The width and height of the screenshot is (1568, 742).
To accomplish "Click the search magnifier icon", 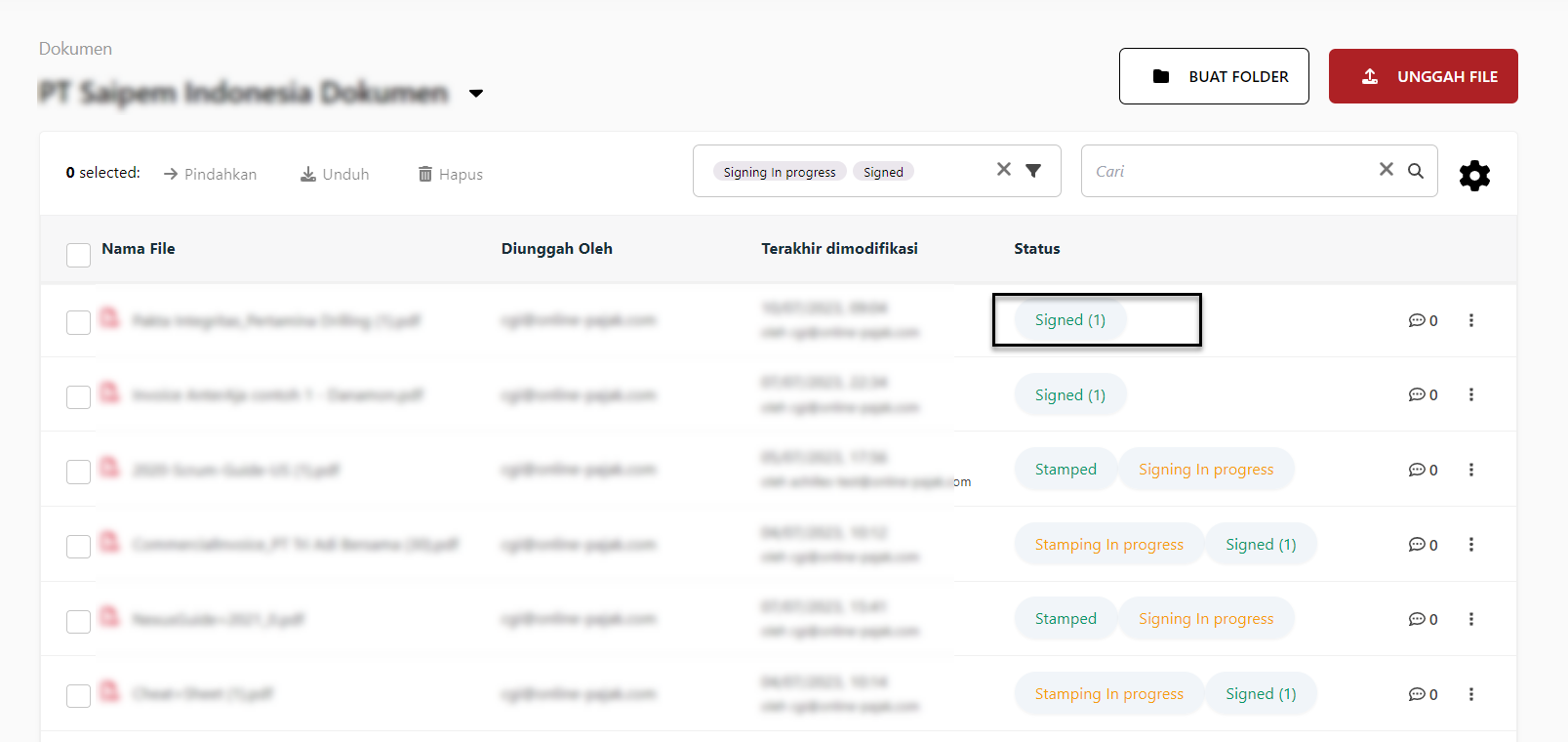I will coord(1416,171).
